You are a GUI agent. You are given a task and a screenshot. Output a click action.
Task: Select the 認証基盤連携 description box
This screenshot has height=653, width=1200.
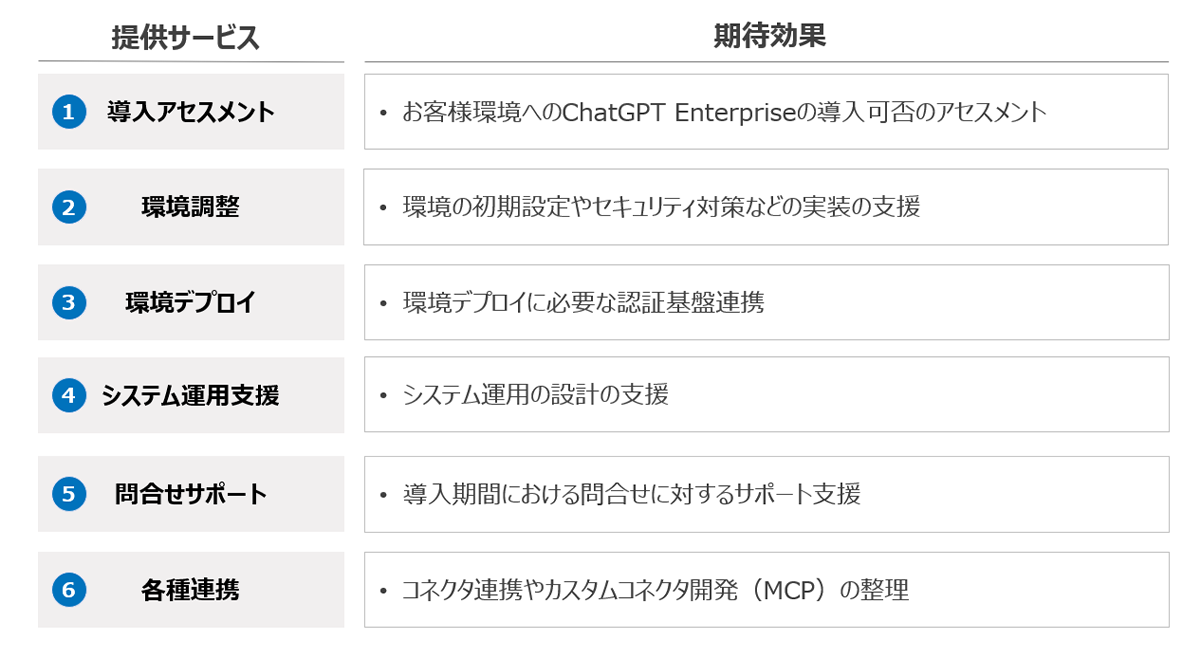click(766, 302)
